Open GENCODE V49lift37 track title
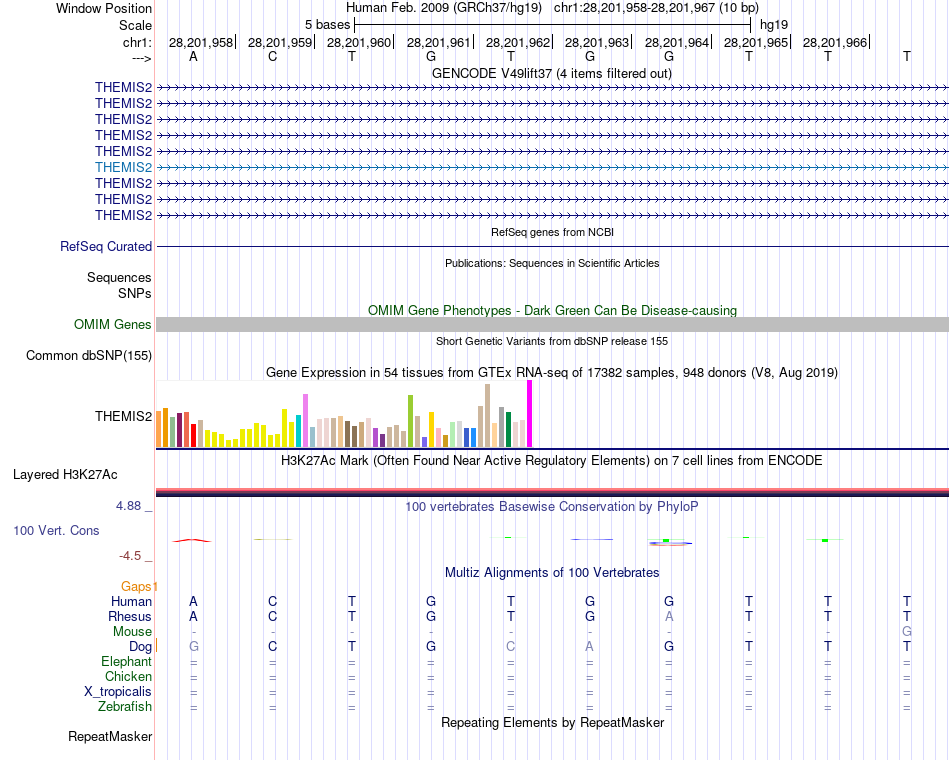 click(x=551, y=74)
